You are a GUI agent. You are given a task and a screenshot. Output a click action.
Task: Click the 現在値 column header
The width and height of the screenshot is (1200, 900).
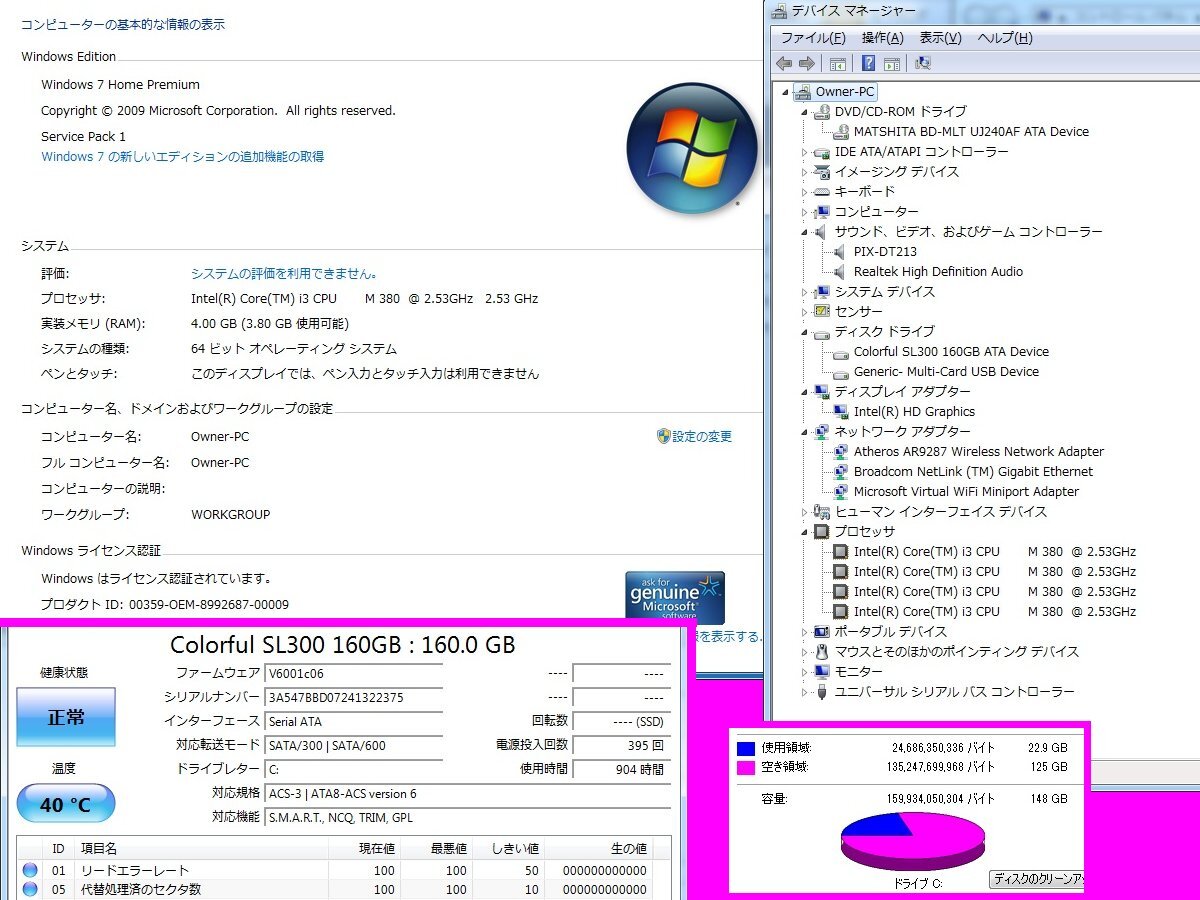pyautogui.click(x=365, y=849)
